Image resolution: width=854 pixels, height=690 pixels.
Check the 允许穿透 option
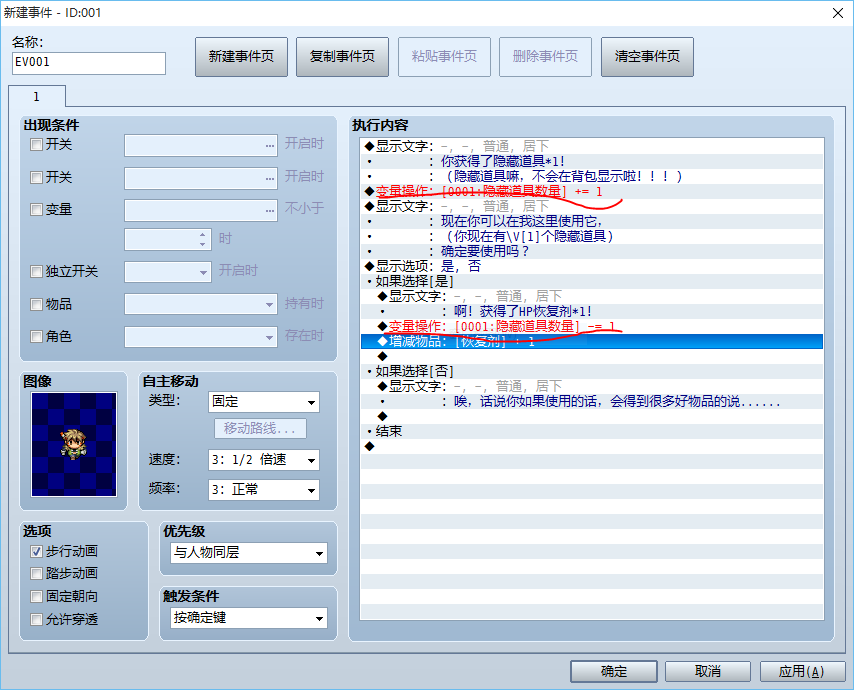[36, 619]
